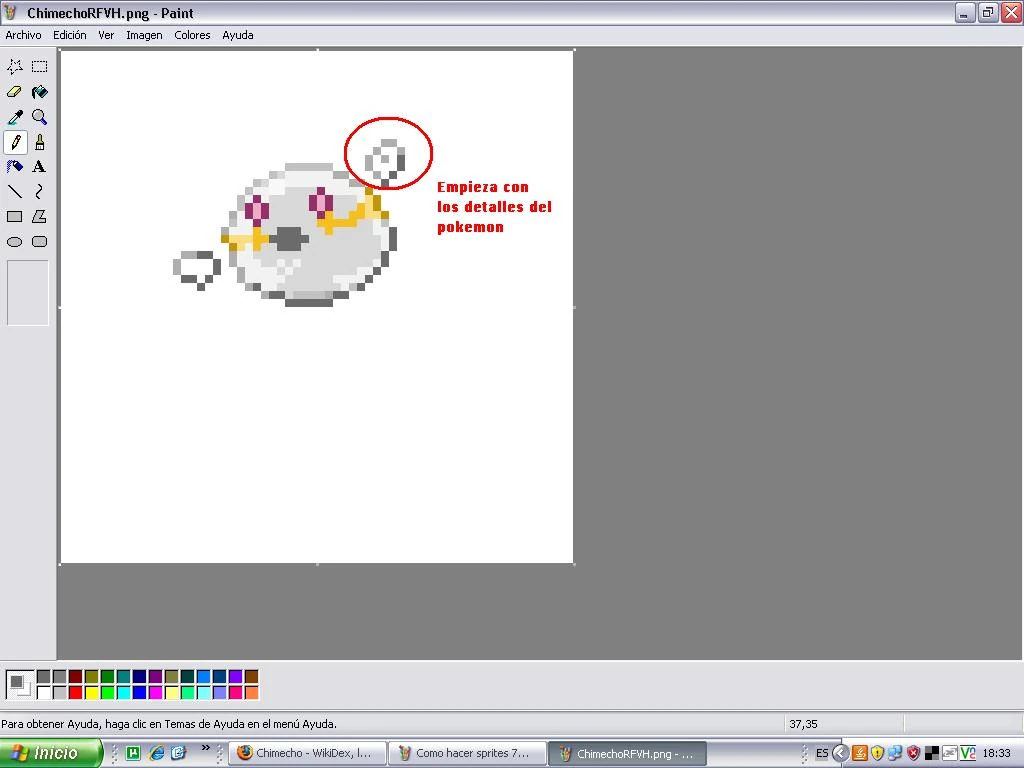Viewport: 1024px width, 768px height.
Task: Click the canvas bottom edge middle handle
Action: click(317, 564)
